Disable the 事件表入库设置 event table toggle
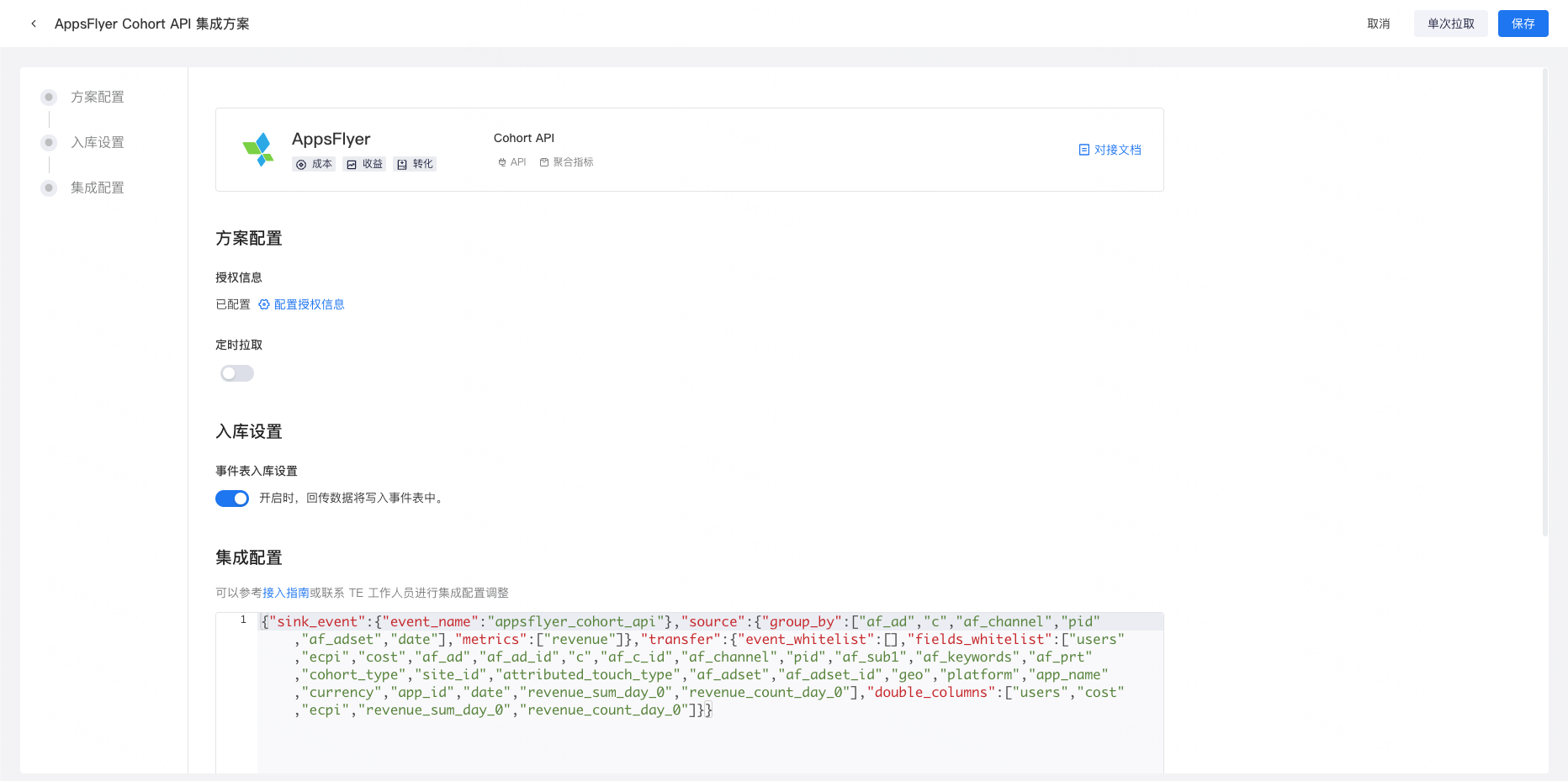This screenshot has width=1568, height=781. point(232,498)
